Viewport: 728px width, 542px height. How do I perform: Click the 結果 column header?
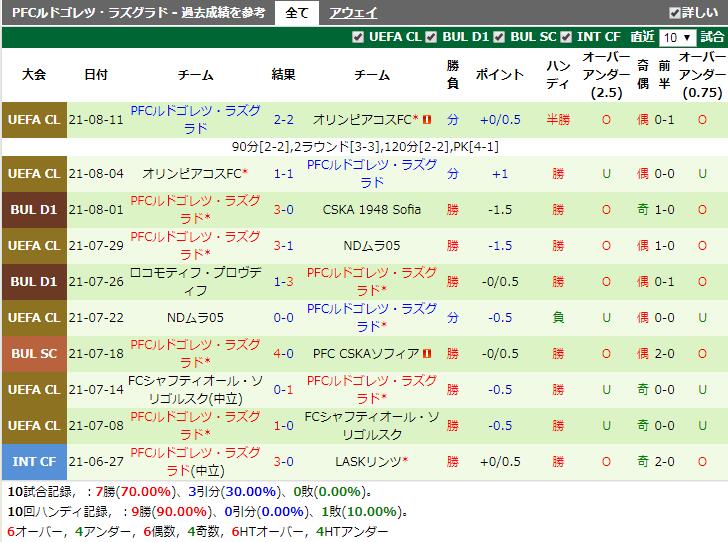[283, 74]
